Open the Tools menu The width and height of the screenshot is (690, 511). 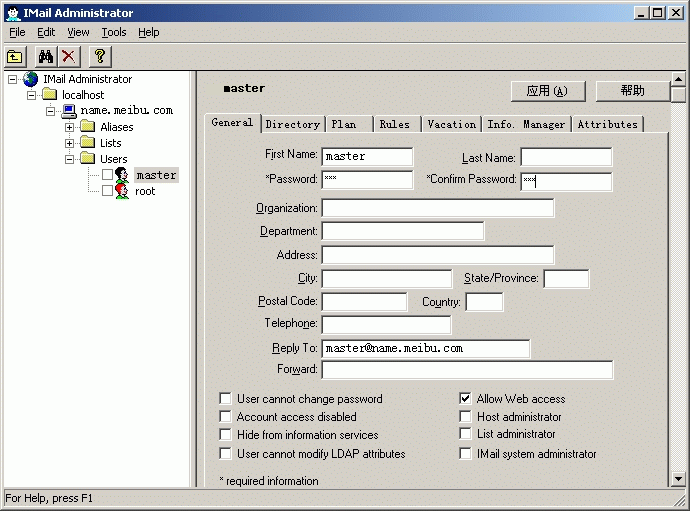pos(114,32)
